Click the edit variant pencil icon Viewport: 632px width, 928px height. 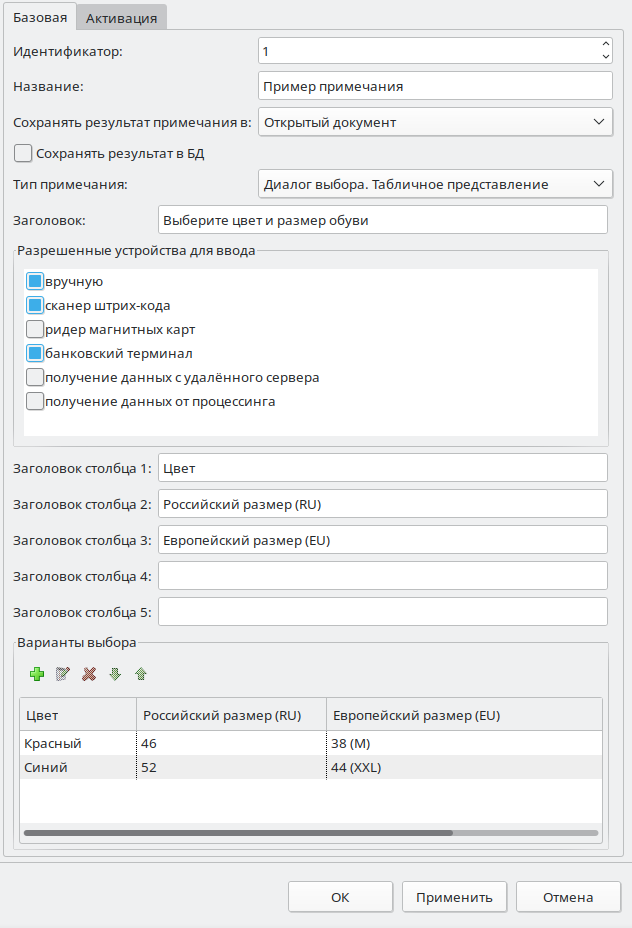[x=63, y=674]
